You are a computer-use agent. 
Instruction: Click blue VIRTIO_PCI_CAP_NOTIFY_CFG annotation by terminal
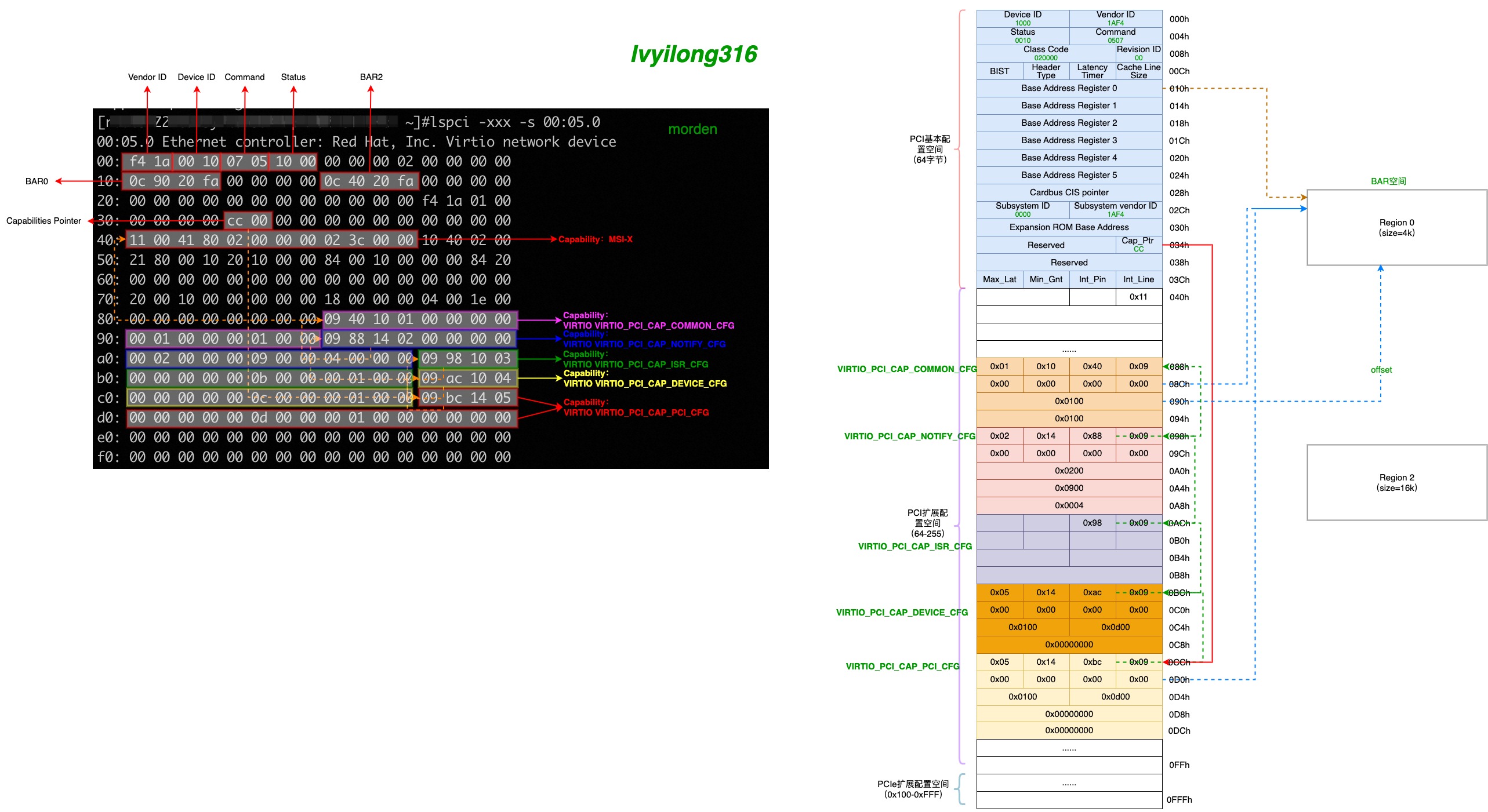[x=644, y=339]
